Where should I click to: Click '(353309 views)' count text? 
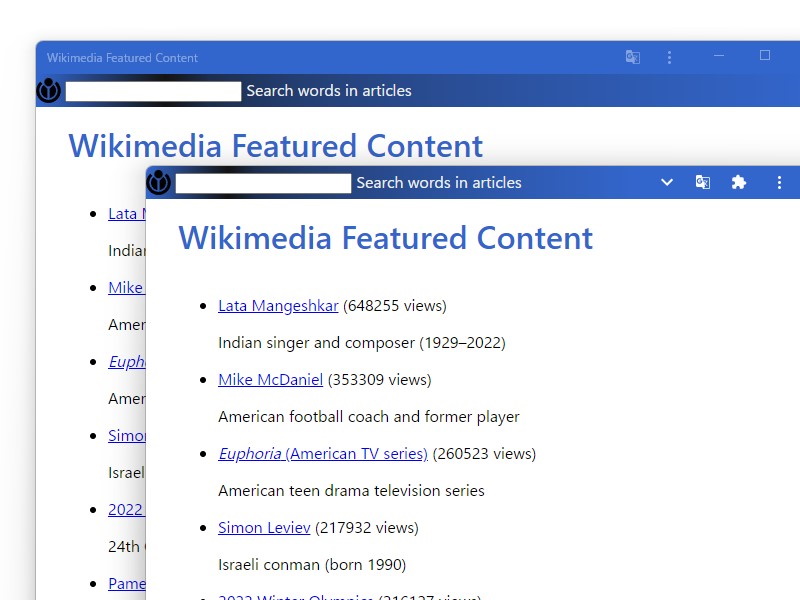point(380,380)
